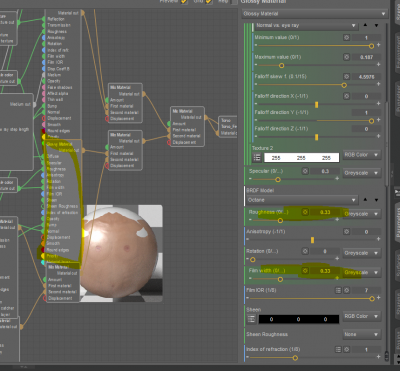Image resolution: width=400 pixels, height=371 pixels.
Task: Click the Maximum value number field
Action: click(366, 57)
